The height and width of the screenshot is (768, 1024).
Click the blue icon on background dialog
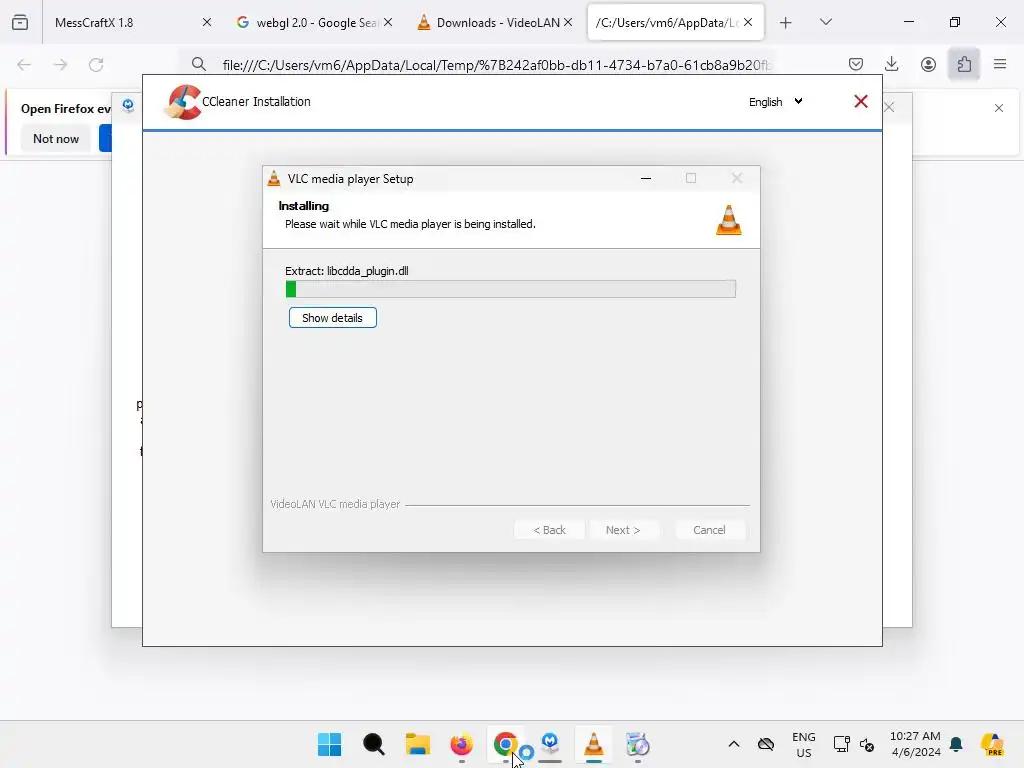coord(128,105)
